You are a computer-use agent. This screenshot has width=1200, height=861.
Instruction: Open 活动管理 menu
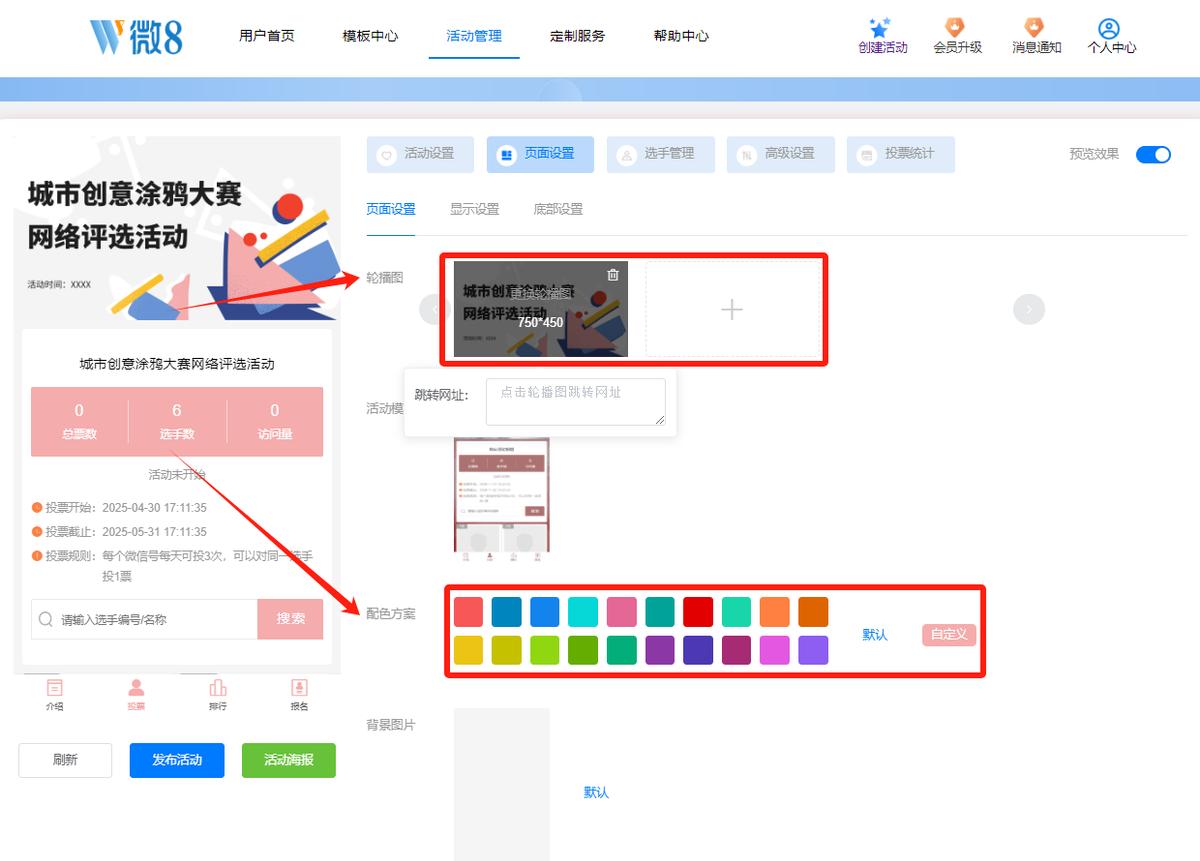tap(474, 36)
